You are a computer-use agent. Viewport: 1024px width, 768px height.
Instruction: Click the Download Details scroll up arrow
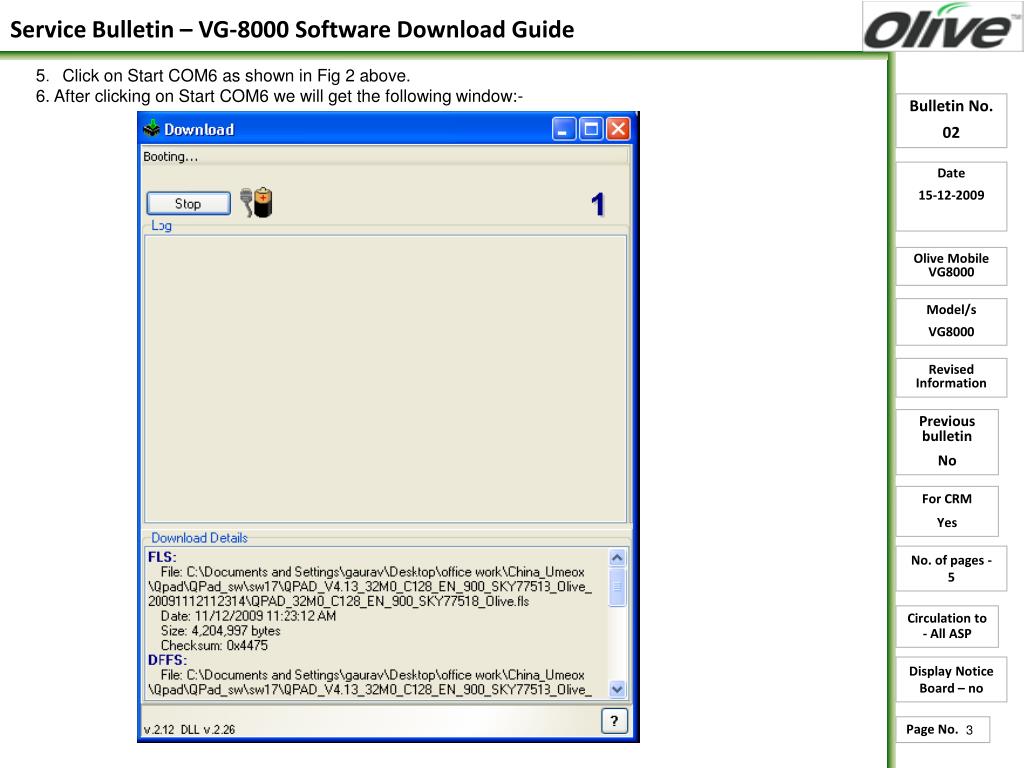tap(617, 558)
